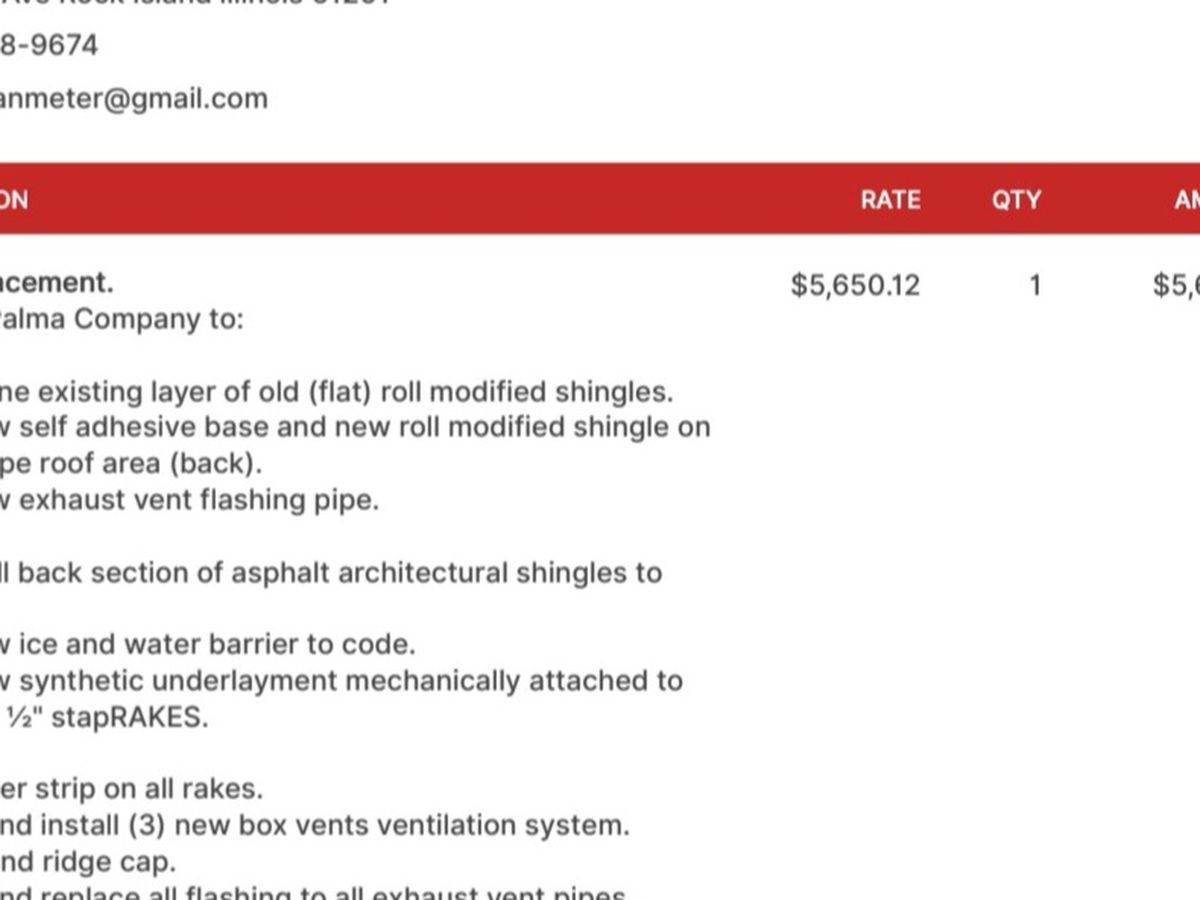The image size is (1200, 900).
Task: Click the bold 'acement.' item title
Action: pyautogui.click(x=57, y=282)
